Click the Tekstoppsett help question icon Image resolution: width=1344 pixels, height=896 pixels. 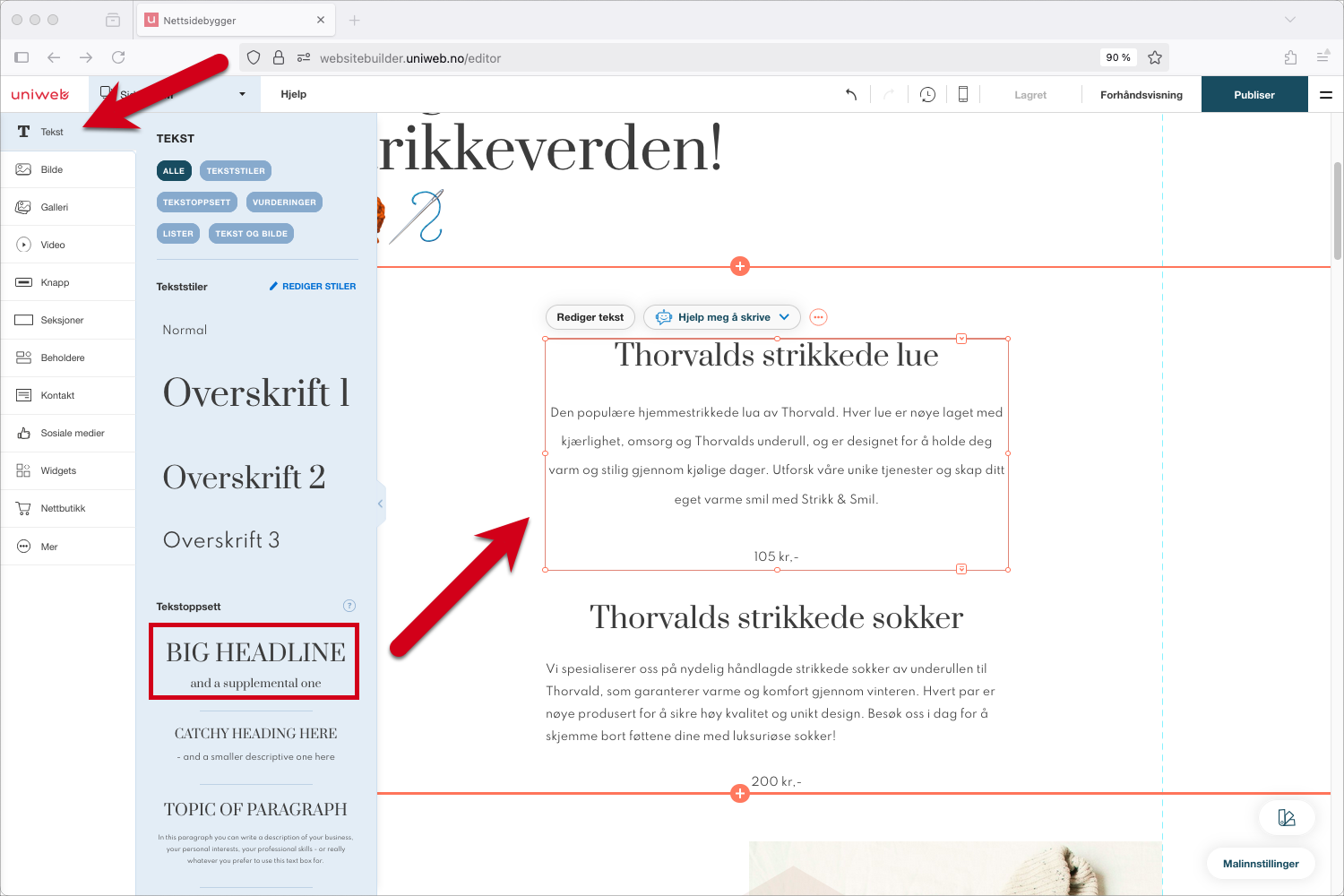click(x=349, y=606)
